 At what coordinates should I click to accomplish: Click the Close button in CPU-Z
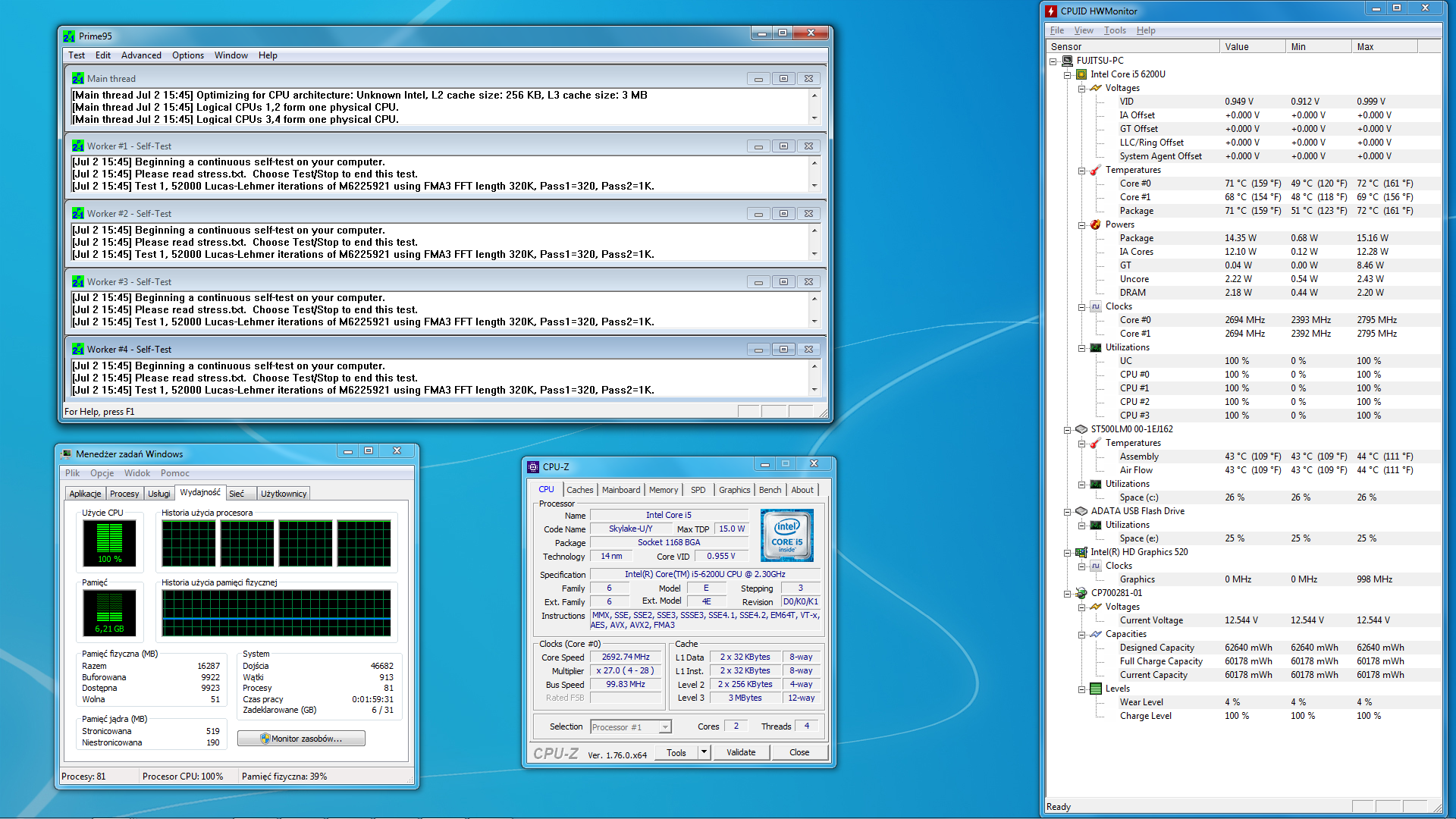pos(799,752)
